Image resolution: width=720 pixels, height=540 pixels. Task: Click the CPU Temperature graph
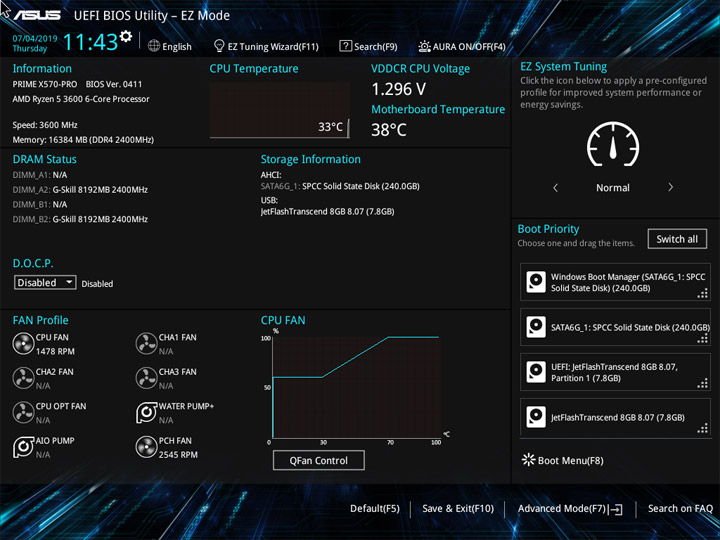(280, 110)
